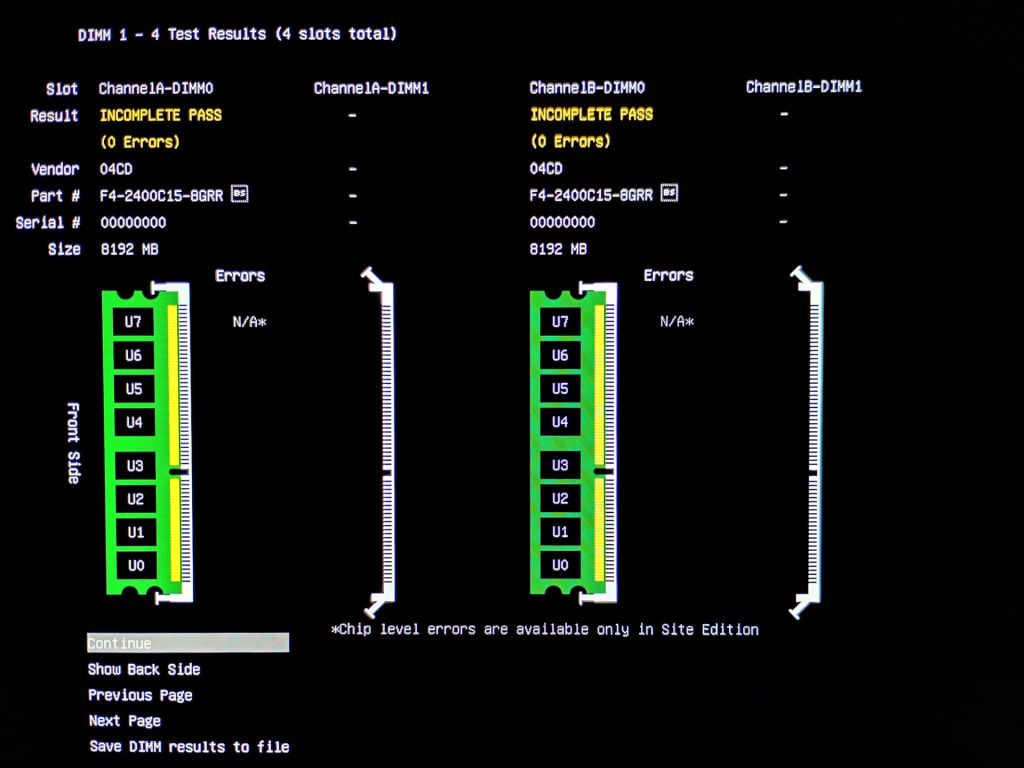
Task: Click chip U6 on ChannelB-DIMM0 module
Action: pyautogui.click(x=560, y=355)
